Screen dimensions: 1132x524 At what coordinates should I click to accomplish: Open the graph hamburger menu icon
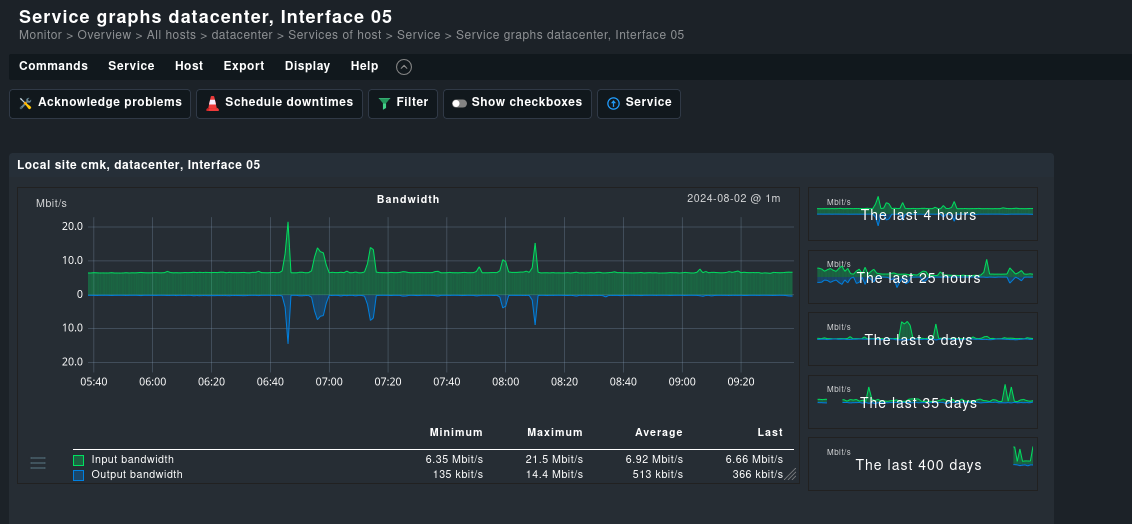click(x=38, y=462)
